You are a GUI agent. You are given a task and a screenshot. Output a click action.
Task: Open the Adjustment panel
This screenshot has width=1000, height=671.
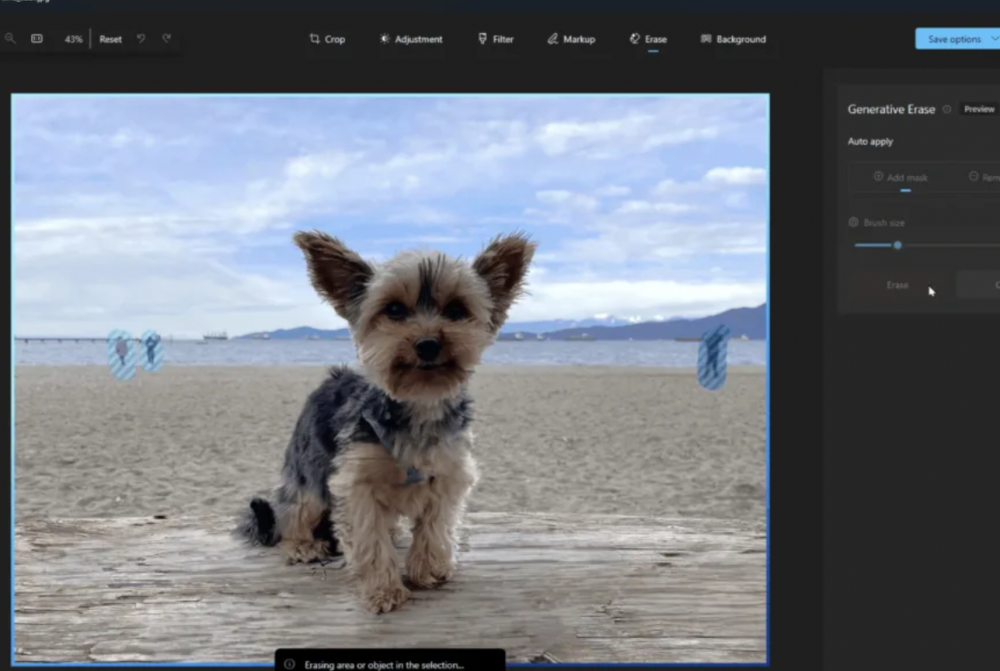411,39
